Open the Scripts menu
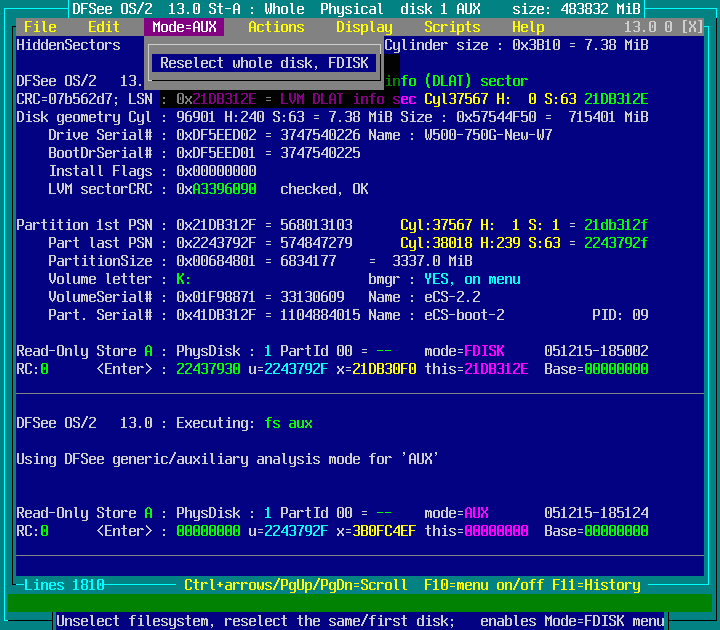The height and width of the screenshot is (630, 720). [x=452, y=27]
